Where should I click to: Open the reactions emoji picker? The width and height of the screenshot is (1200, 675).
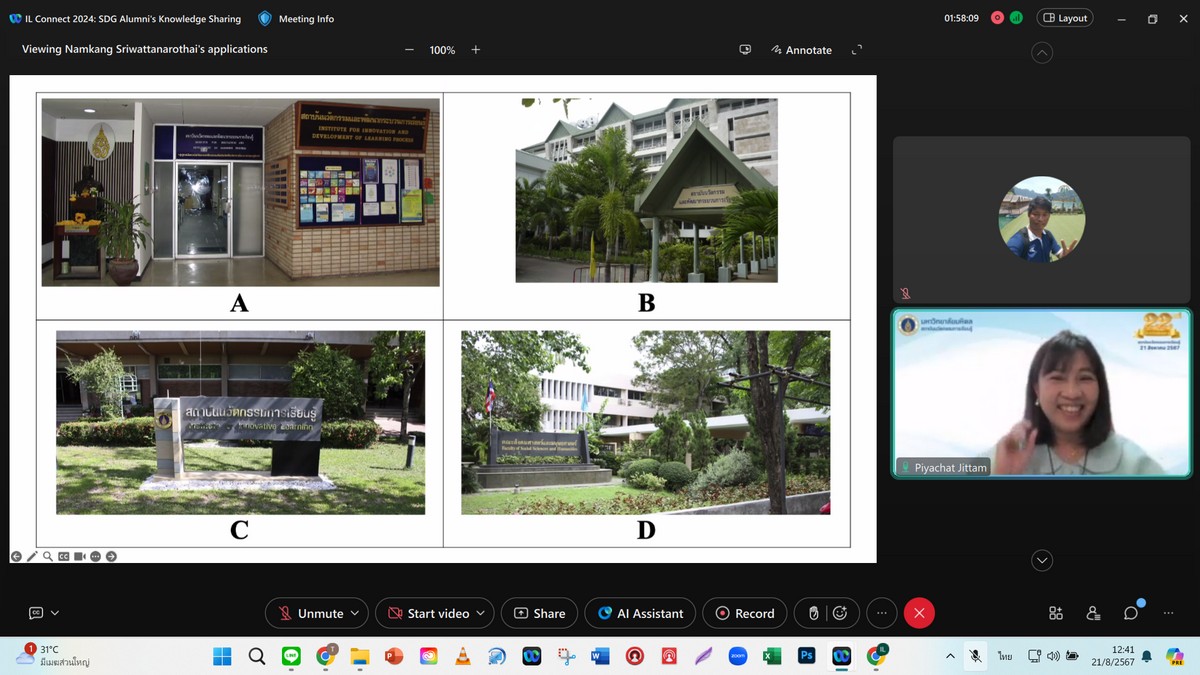pos(840,613)
